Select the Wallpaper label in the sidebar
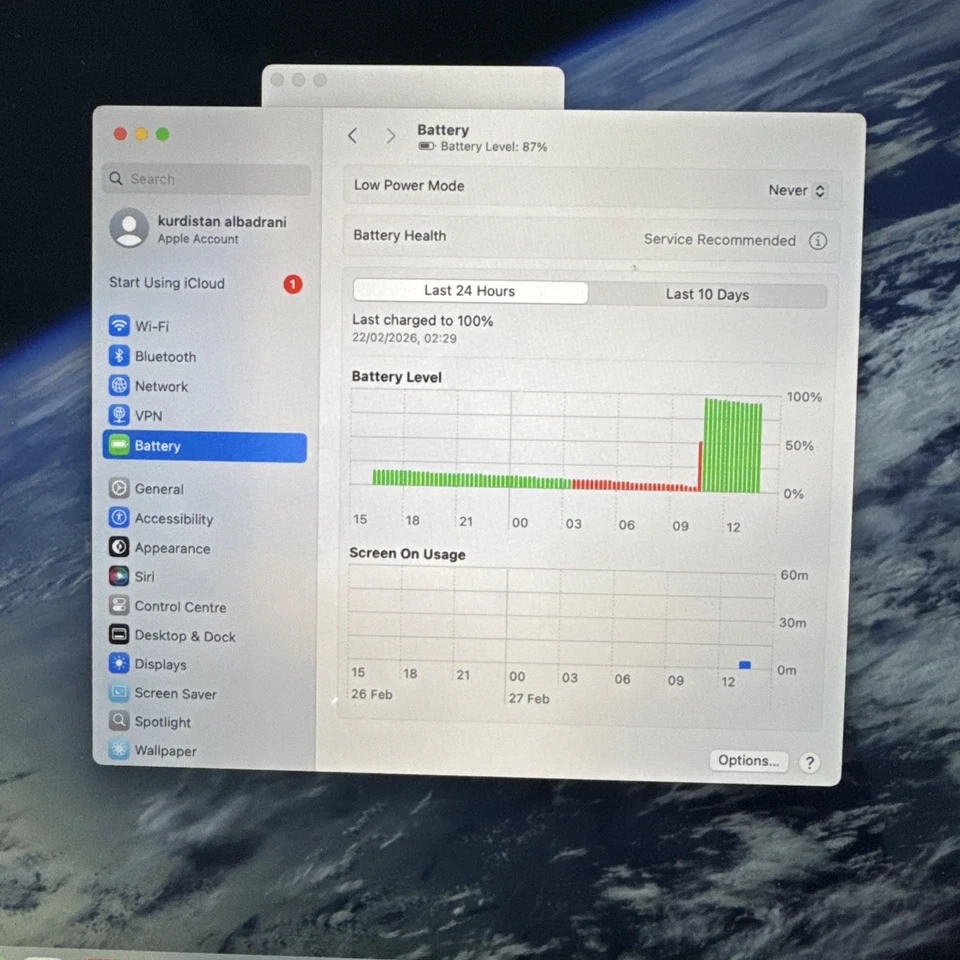This screenshot has height=960, width=960. coord(165,751)
